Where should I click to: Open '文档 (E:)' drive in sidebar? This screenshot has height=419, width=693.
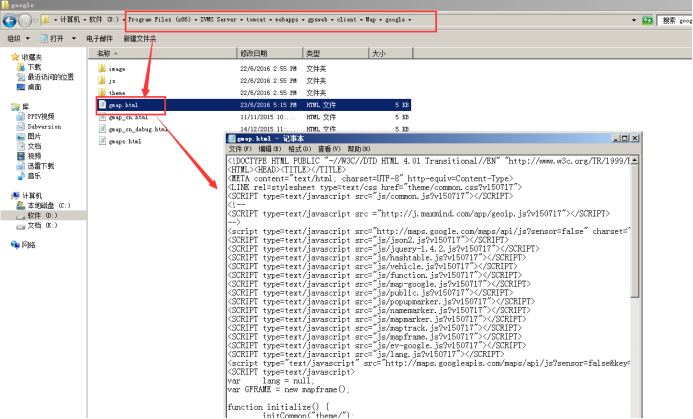point(37,225)
